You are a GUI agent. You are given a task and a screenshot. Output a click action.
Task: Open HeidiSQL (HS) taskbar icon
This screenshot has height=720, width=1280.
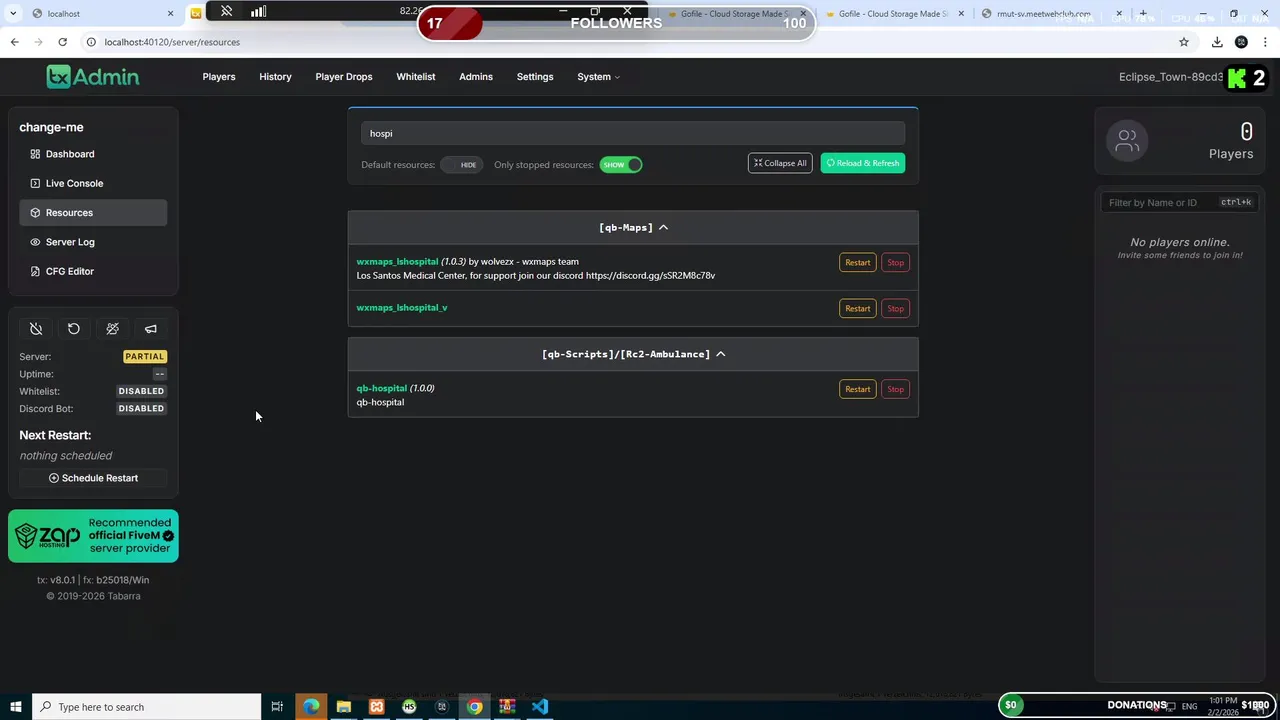pos(409,706)
